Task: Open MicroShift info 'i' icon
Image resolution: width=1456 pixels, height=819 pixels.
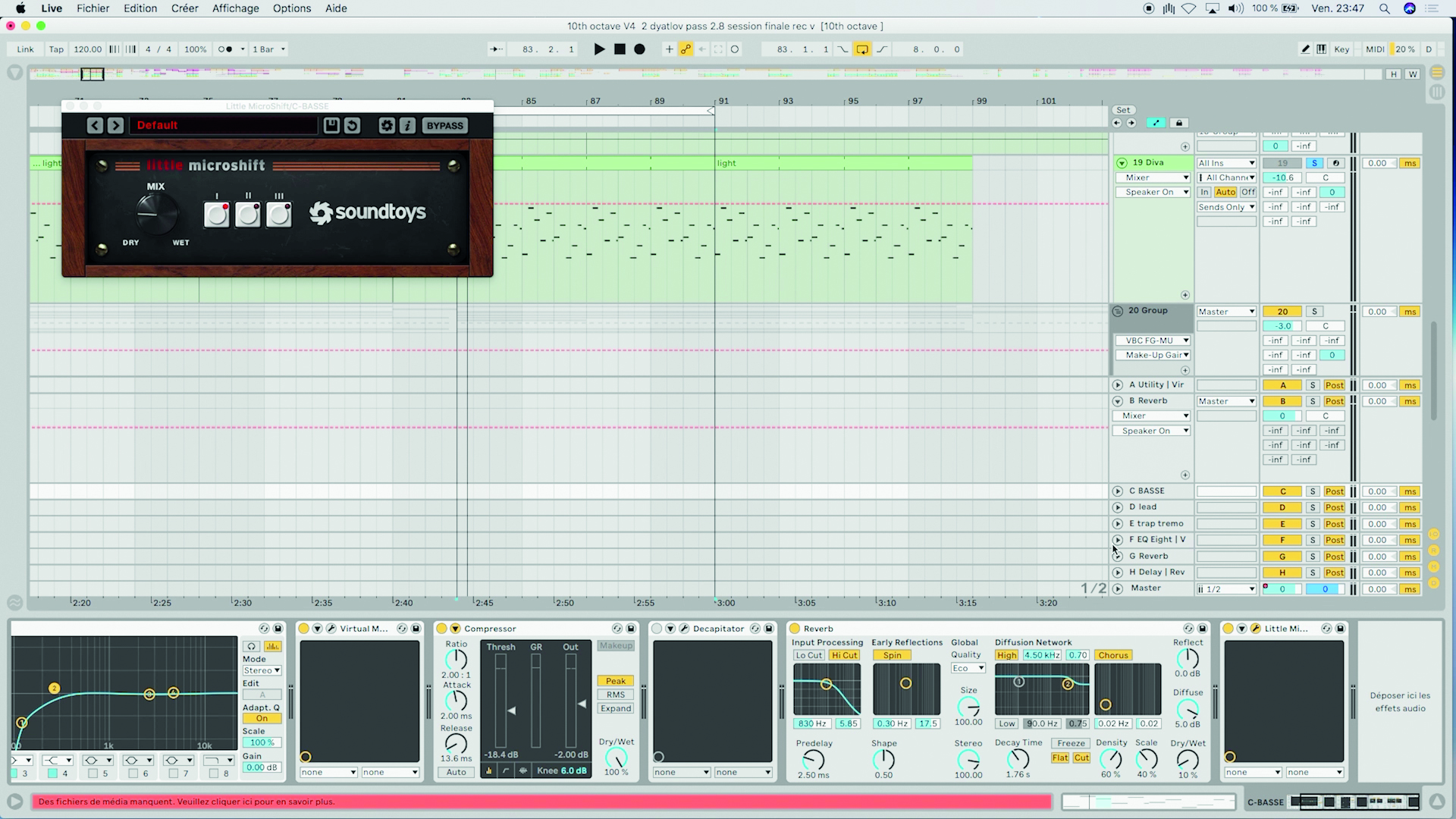Action: [407, 126]
